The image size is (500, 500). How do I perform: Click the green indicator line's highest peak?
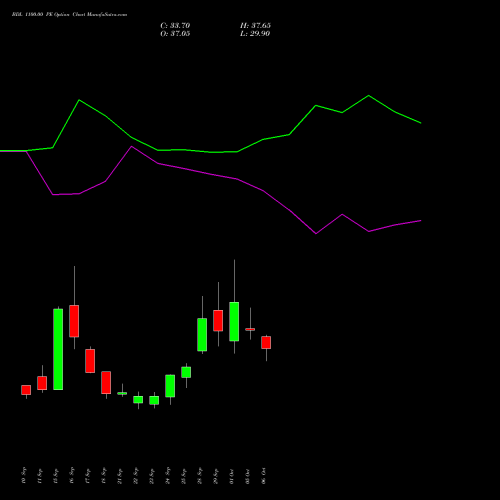pyautogui.click(x=368, y=96)
